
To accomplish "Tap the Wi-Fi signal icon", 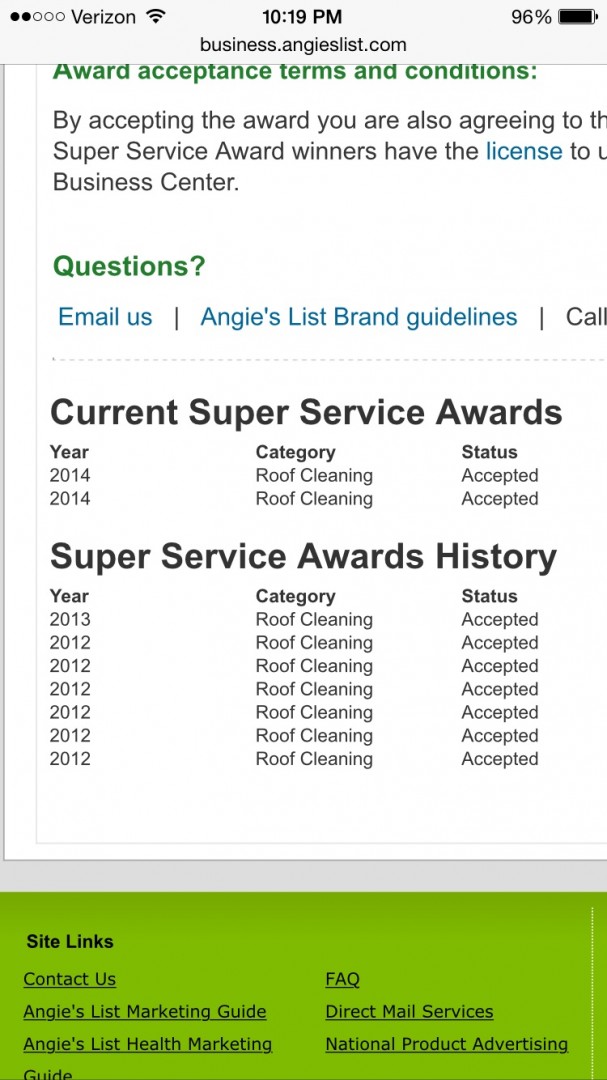I will pyautogui.click(x=155, y=17).
